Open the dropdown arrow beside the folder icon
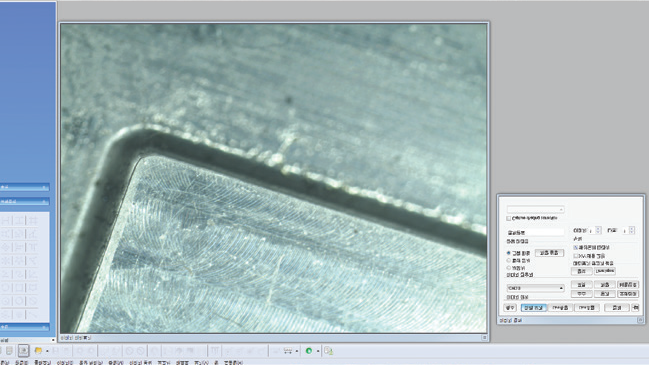 (47, 351)
